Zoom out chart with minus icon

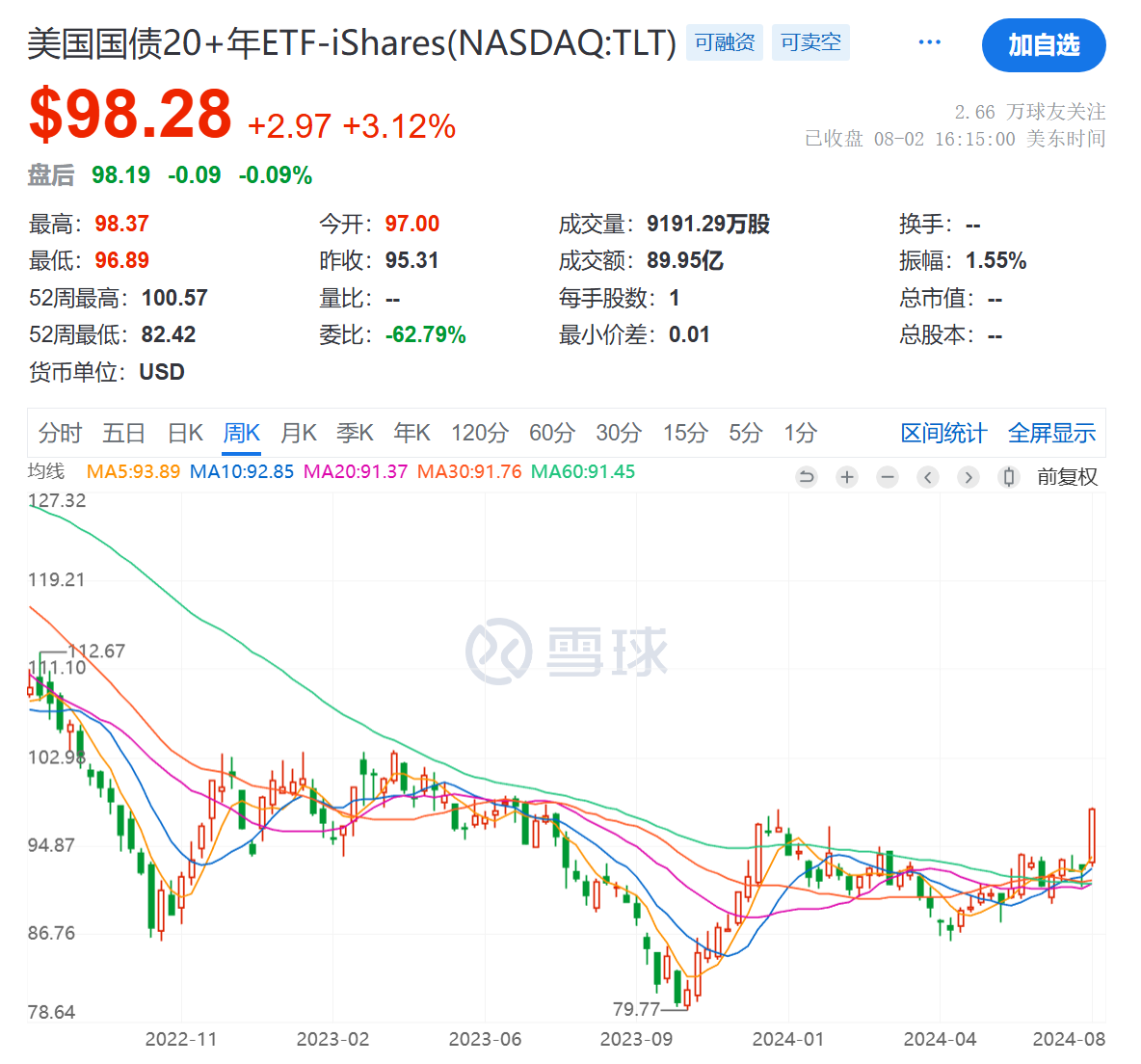click(887, 477)
